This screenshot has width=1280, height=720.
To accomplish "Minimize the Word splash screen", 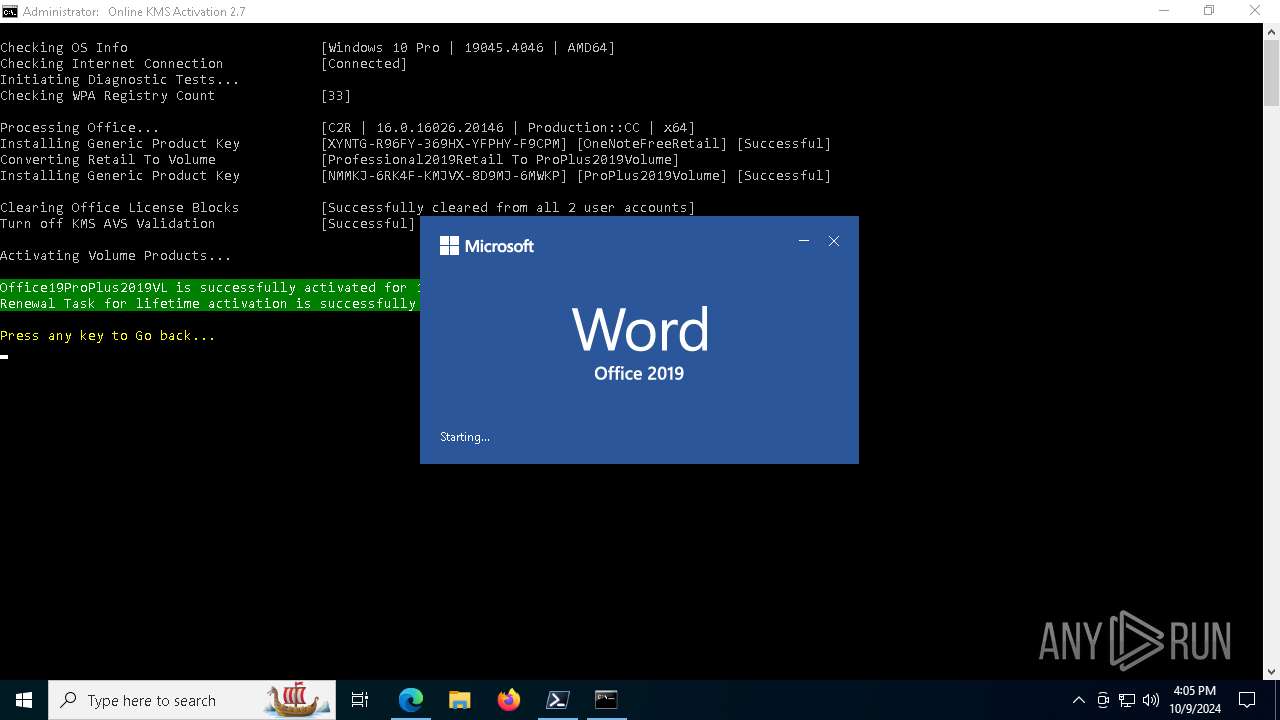I will [x=804, y=241].
